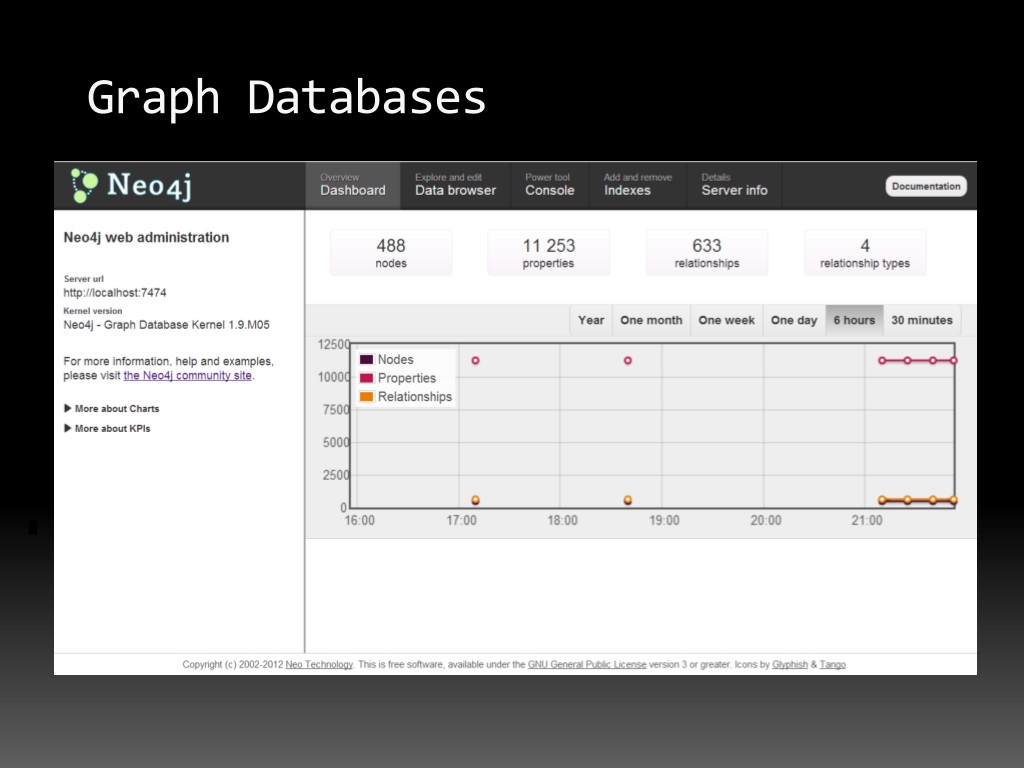Select the One month chart range
Screen dimensions: 1024x768
click(651, 321)
